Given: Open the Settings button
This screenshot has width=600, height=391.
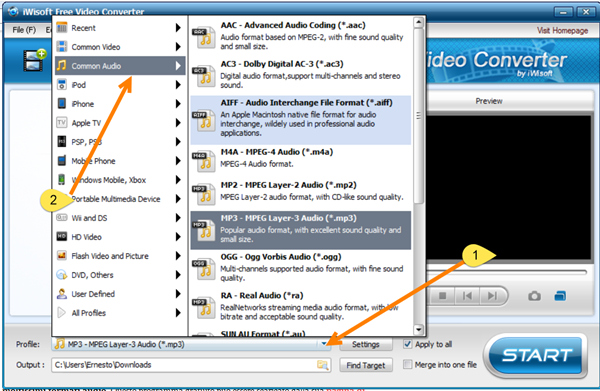Looking at the screenshot, I should pos(365,344).
